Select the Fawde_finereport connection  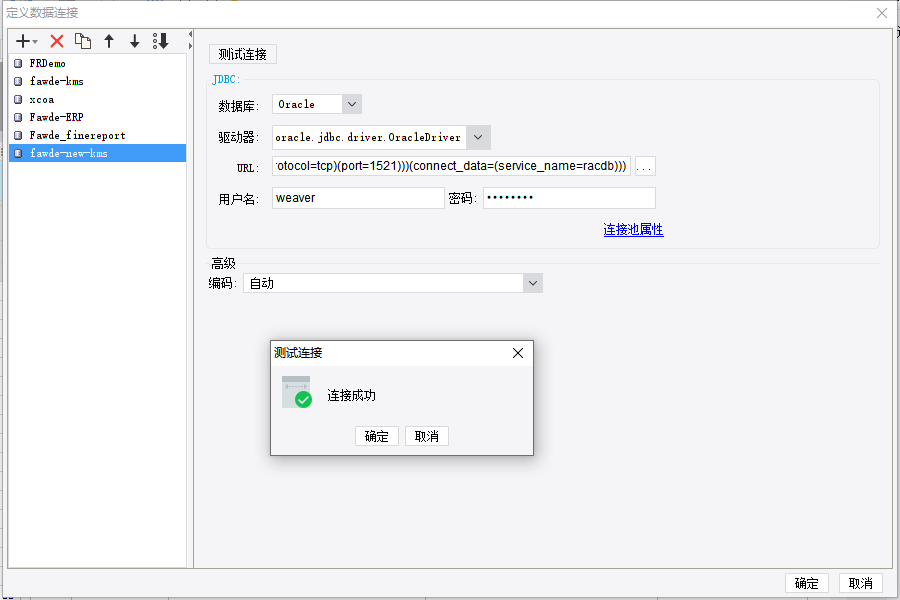click(x=97, y=135)
